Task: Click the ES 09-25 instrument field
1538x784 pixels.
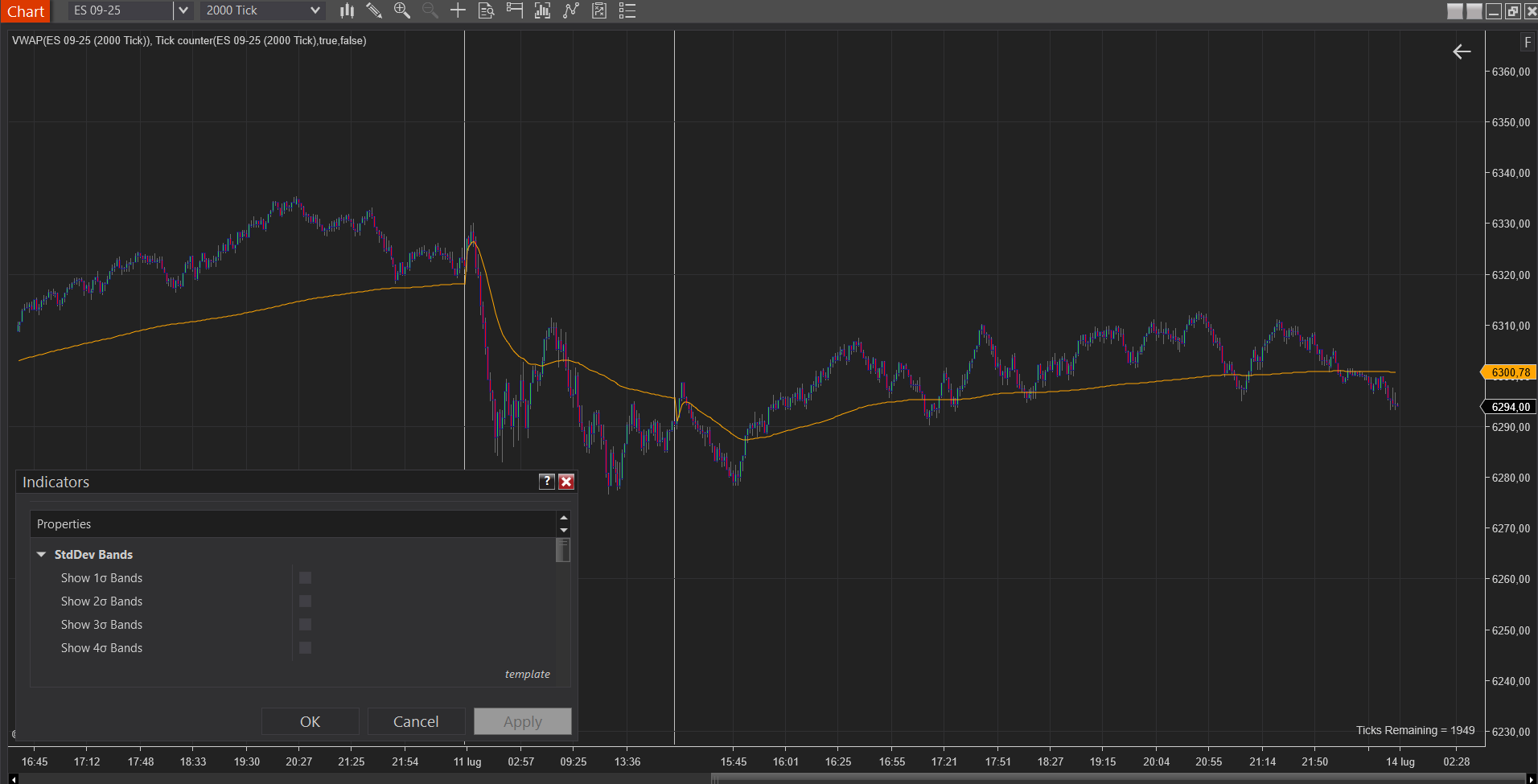Action: (x=121, y=10)
